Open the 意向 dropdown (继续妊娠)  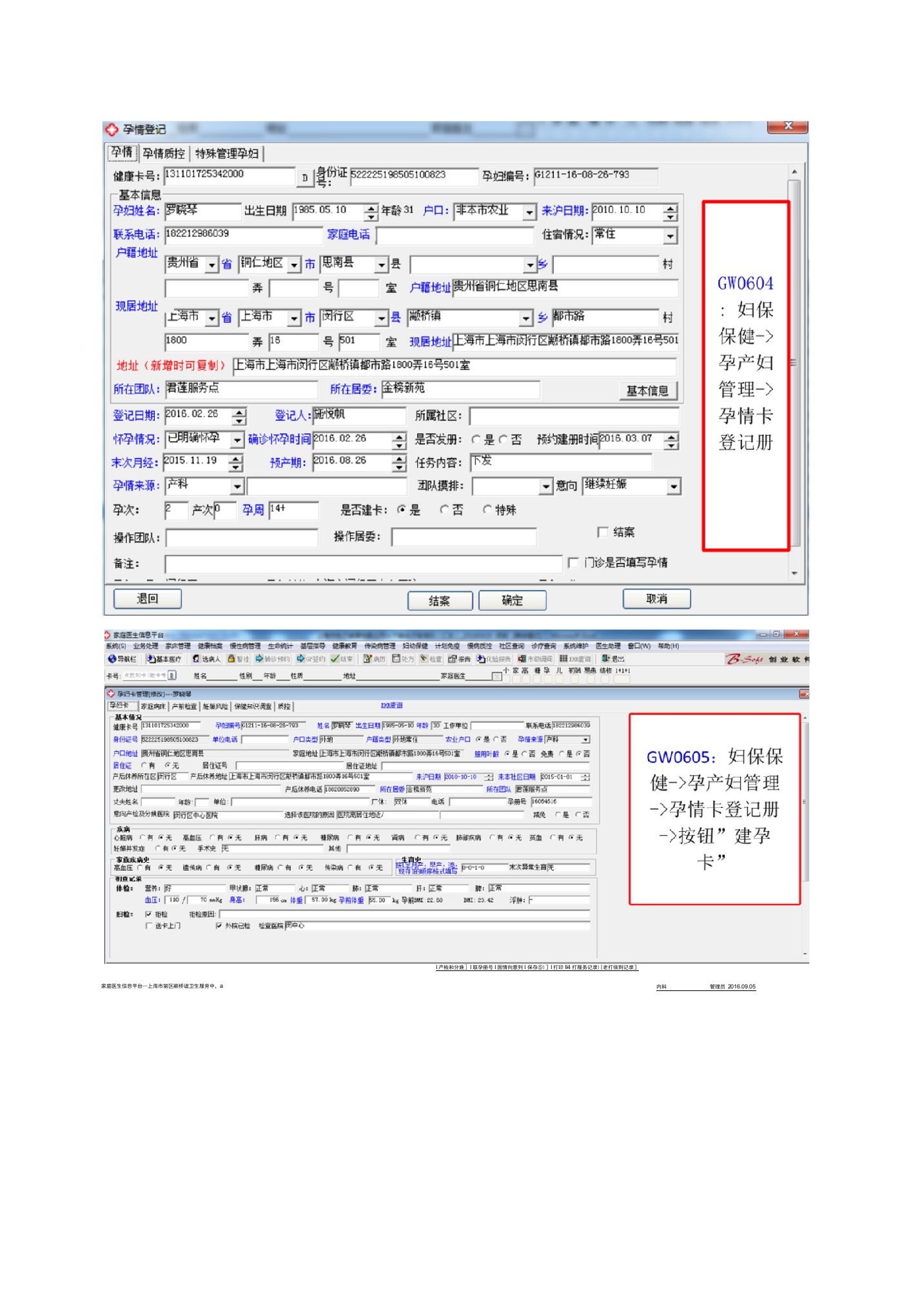[674, 486]
